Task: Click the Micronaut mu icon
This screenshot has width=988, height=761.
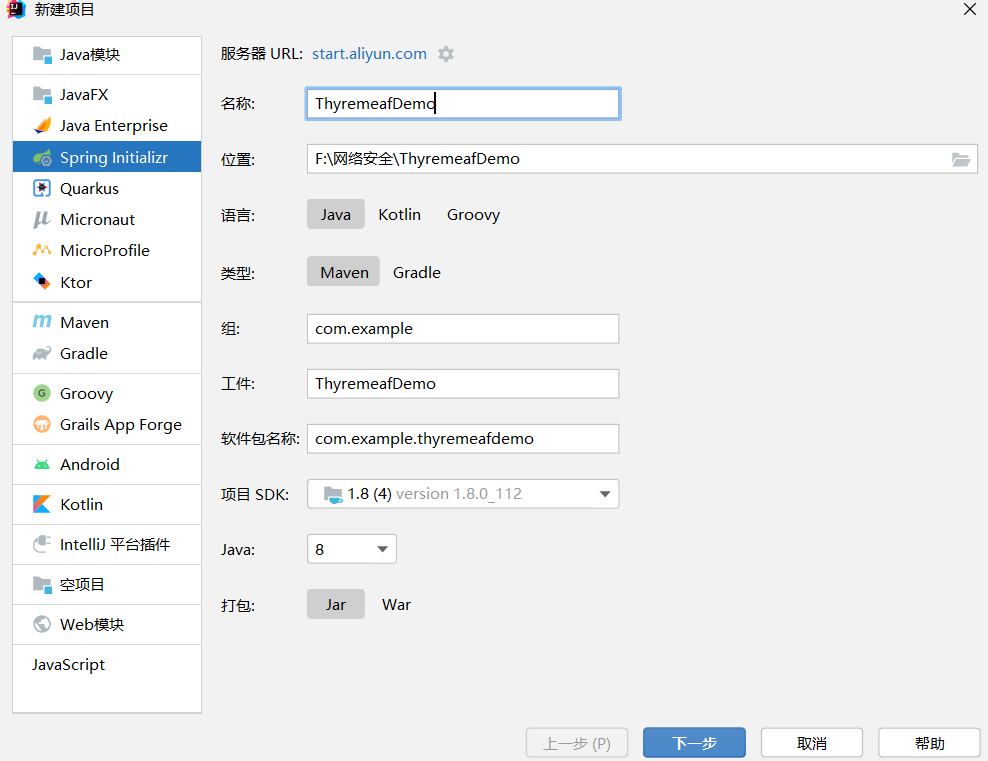Action: pos(42,219)
